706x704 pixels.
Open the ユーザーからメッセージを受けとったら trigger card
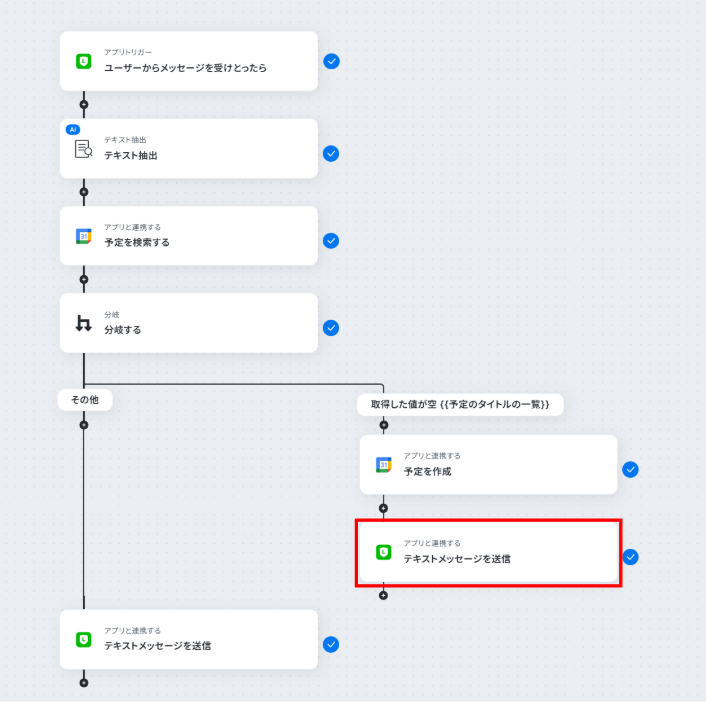point(188,61)
